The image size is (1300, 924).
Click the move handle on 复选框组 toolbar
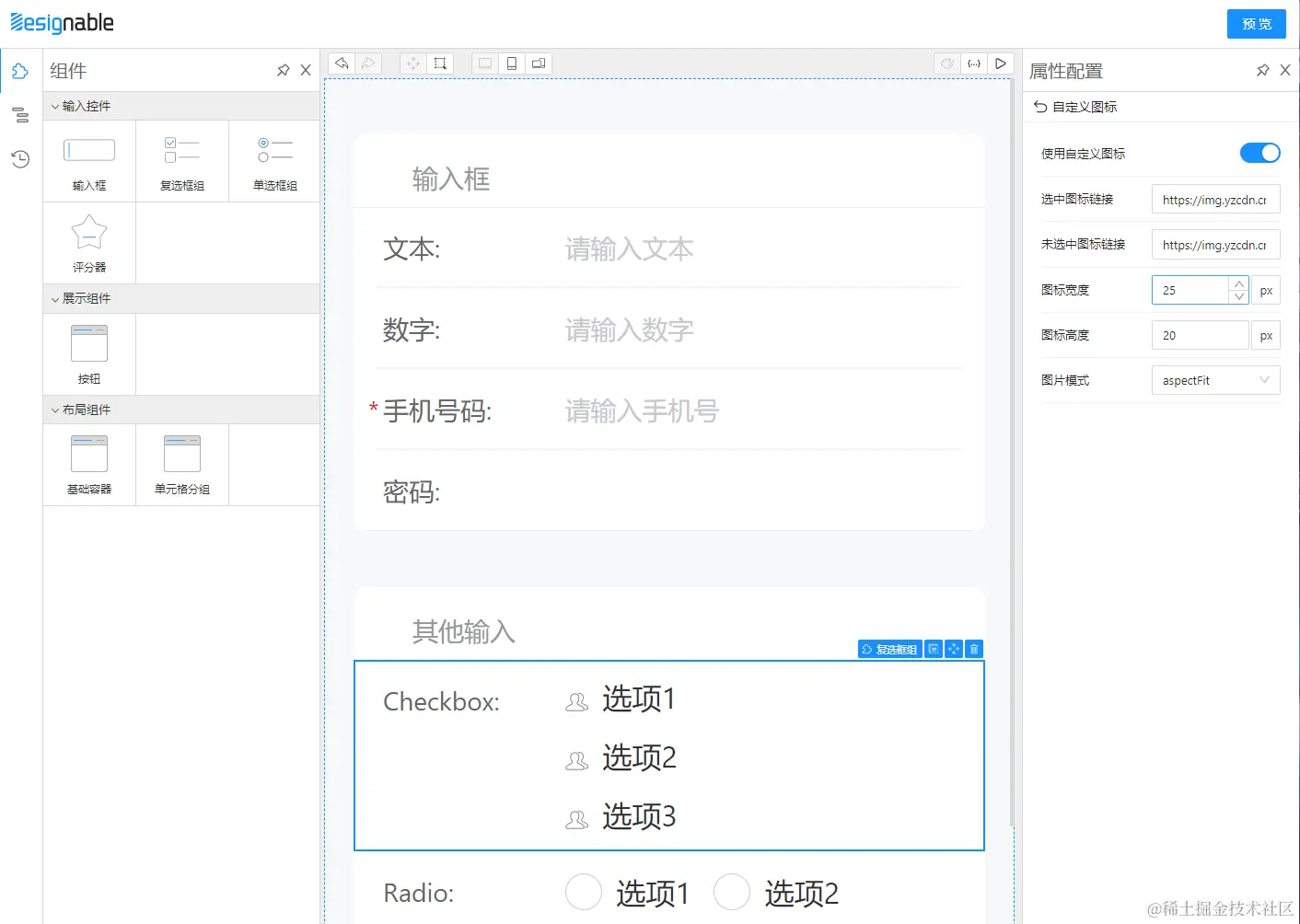[953, 649]
